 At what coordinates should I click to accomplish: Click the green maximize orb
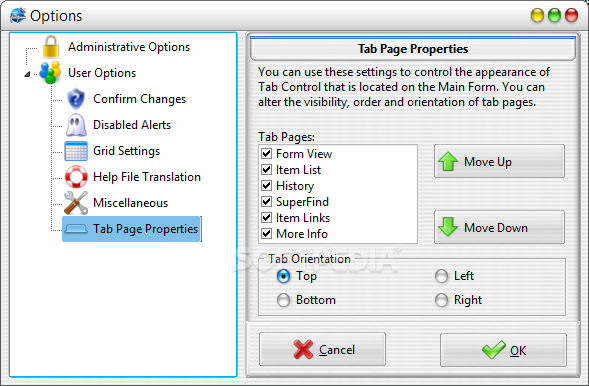pos(554,15)
